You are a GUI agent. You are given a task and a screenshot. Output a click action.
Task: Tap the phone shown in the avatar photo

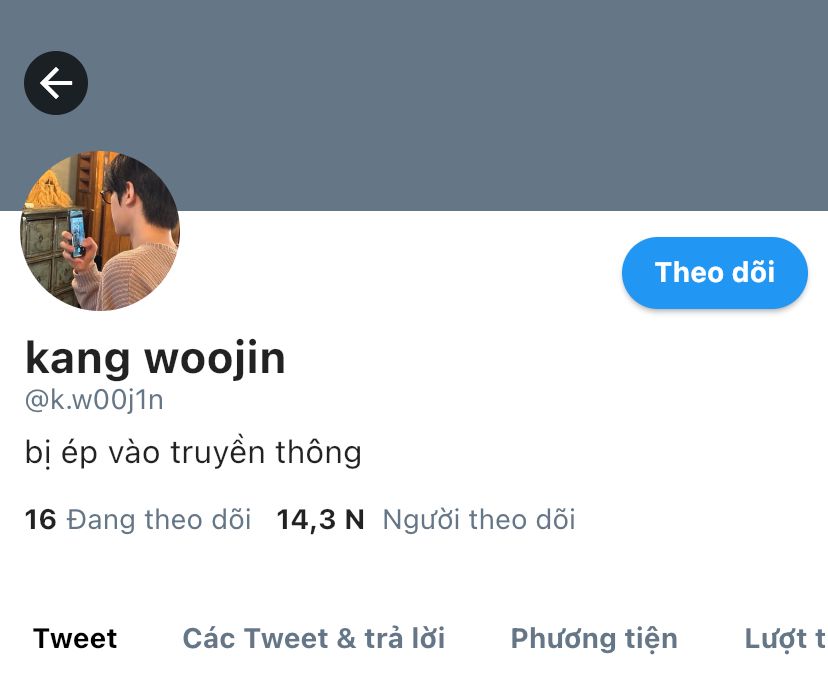tap(77, 233)
